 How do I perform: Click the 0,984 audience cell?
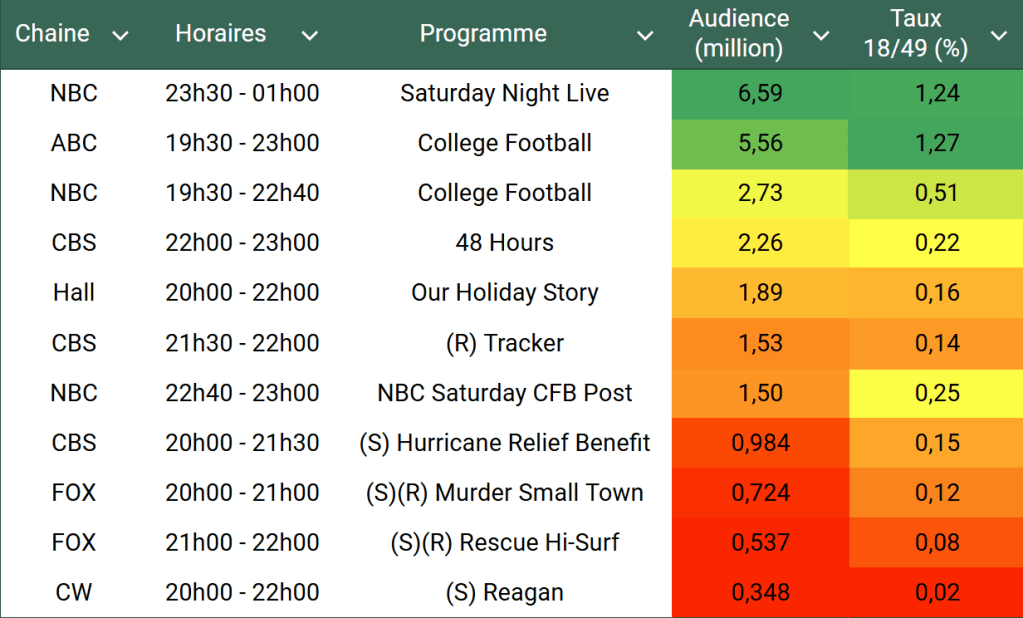pos(760,443)
